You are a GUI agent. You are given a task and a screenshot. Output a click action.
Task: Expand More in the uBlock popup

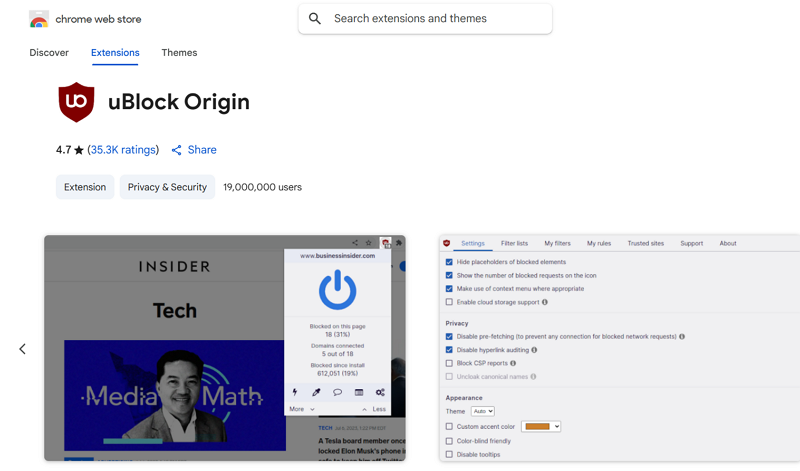pos(302,409)
